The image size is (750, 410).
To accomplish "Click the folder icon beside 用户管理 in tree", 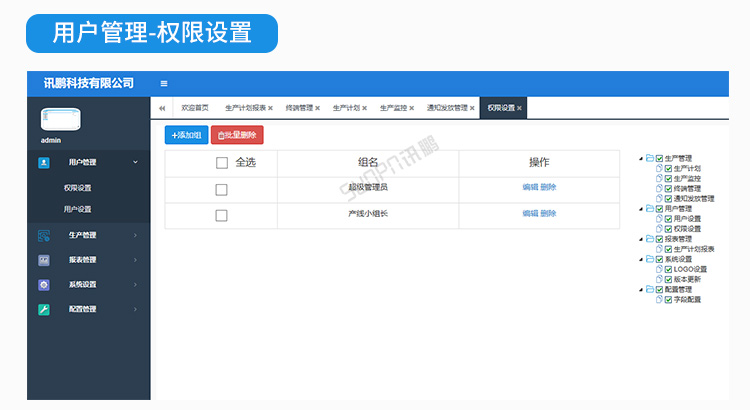I will click(x=650, y=209).
